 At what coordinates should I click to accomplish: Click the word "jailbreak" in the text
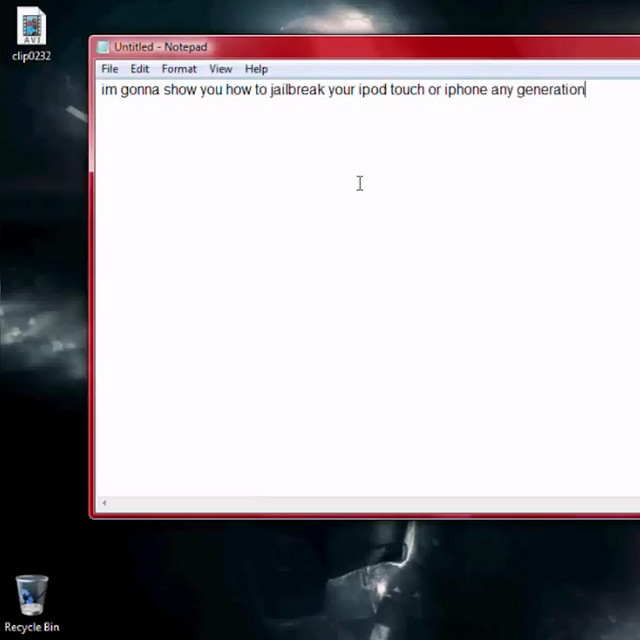pyautogui.click(x=297, y=90)
